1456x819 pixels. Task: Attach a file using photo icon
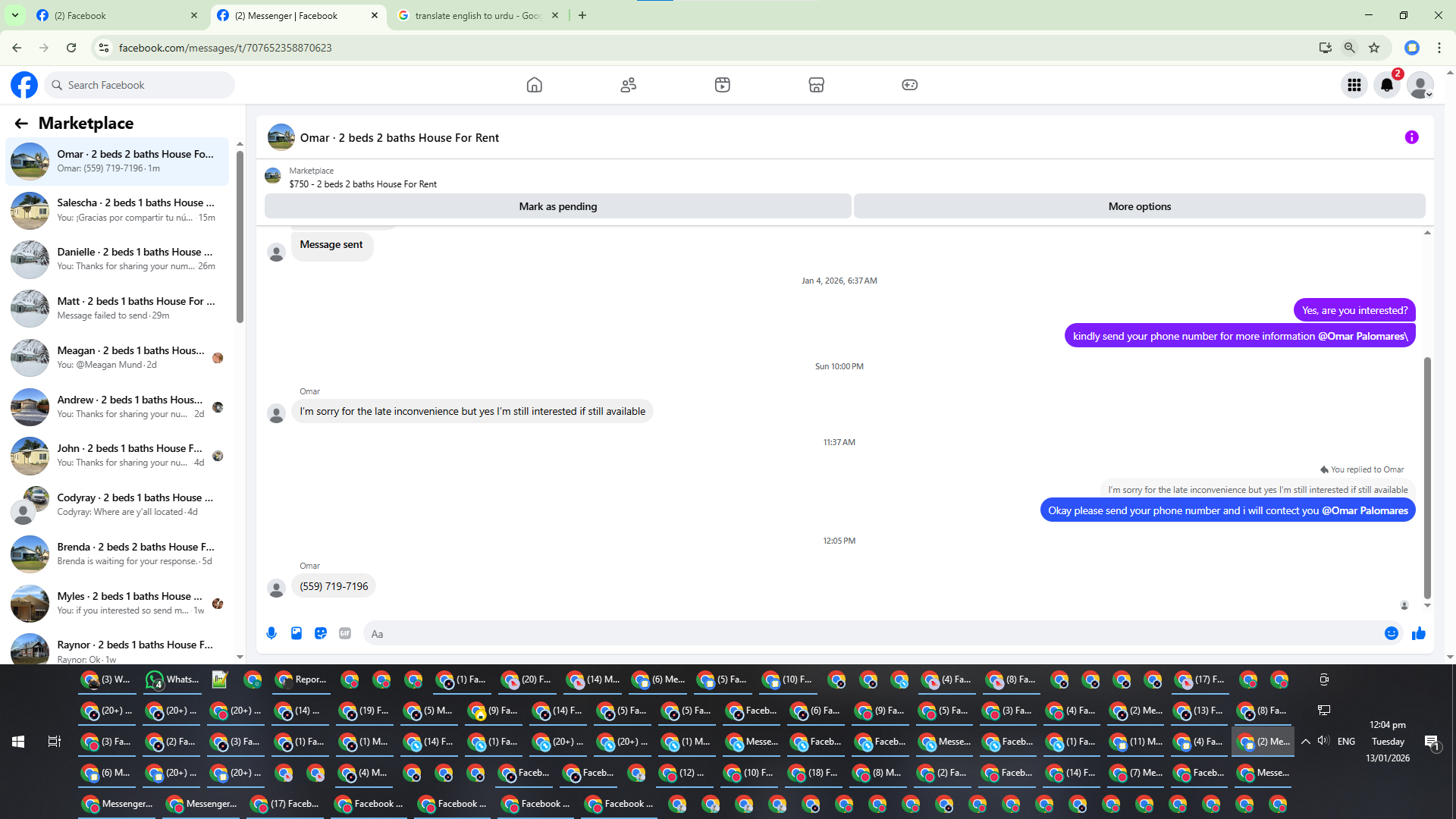coord(297,633)
